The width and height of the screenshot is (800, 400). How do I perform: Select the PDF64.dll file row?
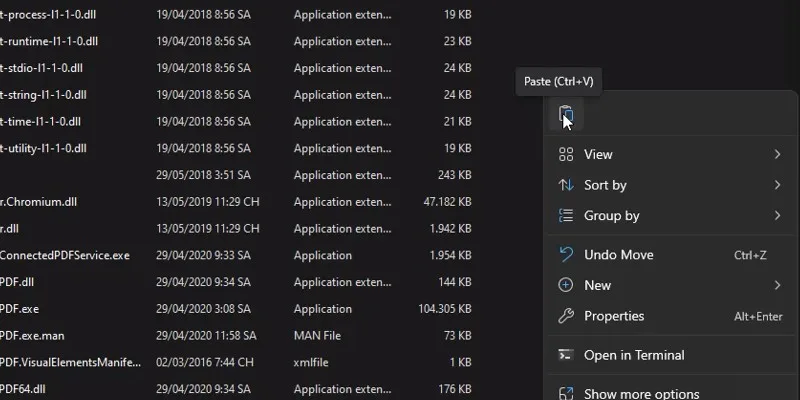click(24, 389)
